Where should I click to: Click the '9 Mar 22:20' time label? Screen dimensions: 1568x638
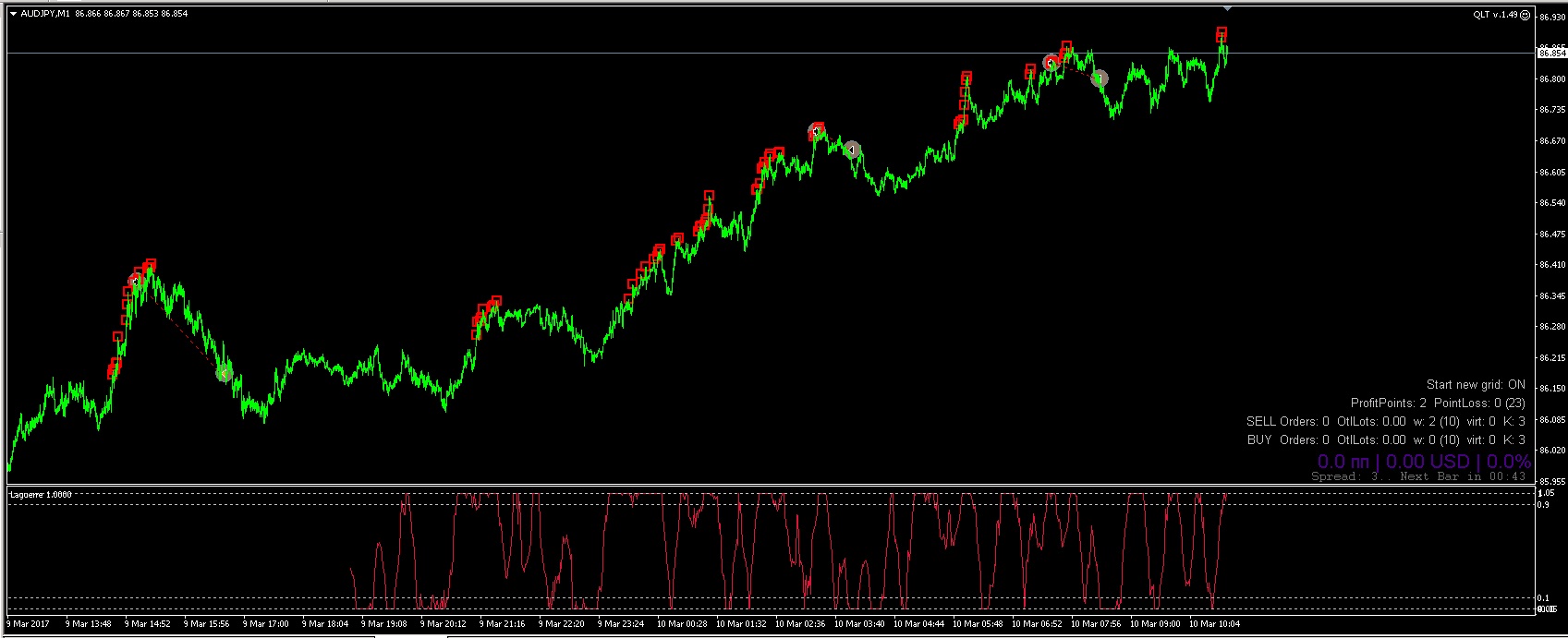coord(561,624)
